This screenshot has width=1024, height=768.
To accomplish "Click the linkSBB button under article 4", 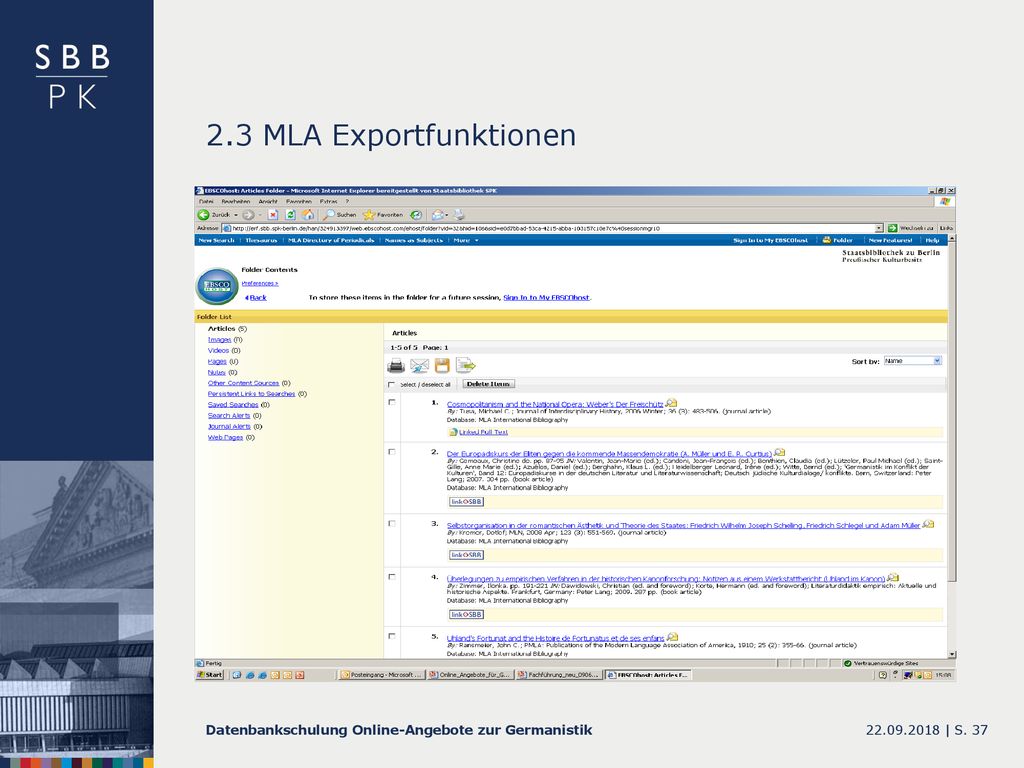I will (466, 615).
